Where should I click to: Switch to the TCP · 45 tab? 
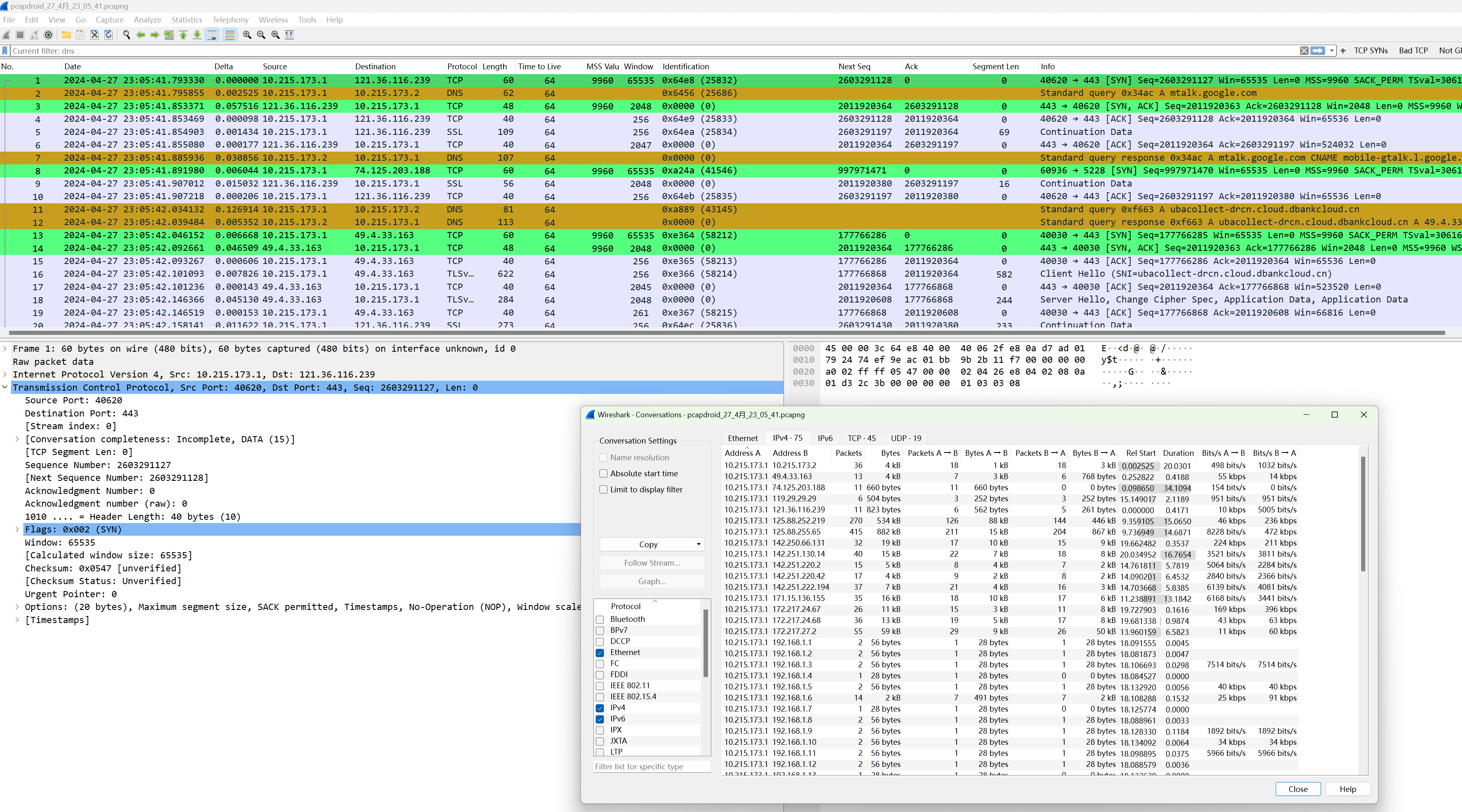(861, 438)
